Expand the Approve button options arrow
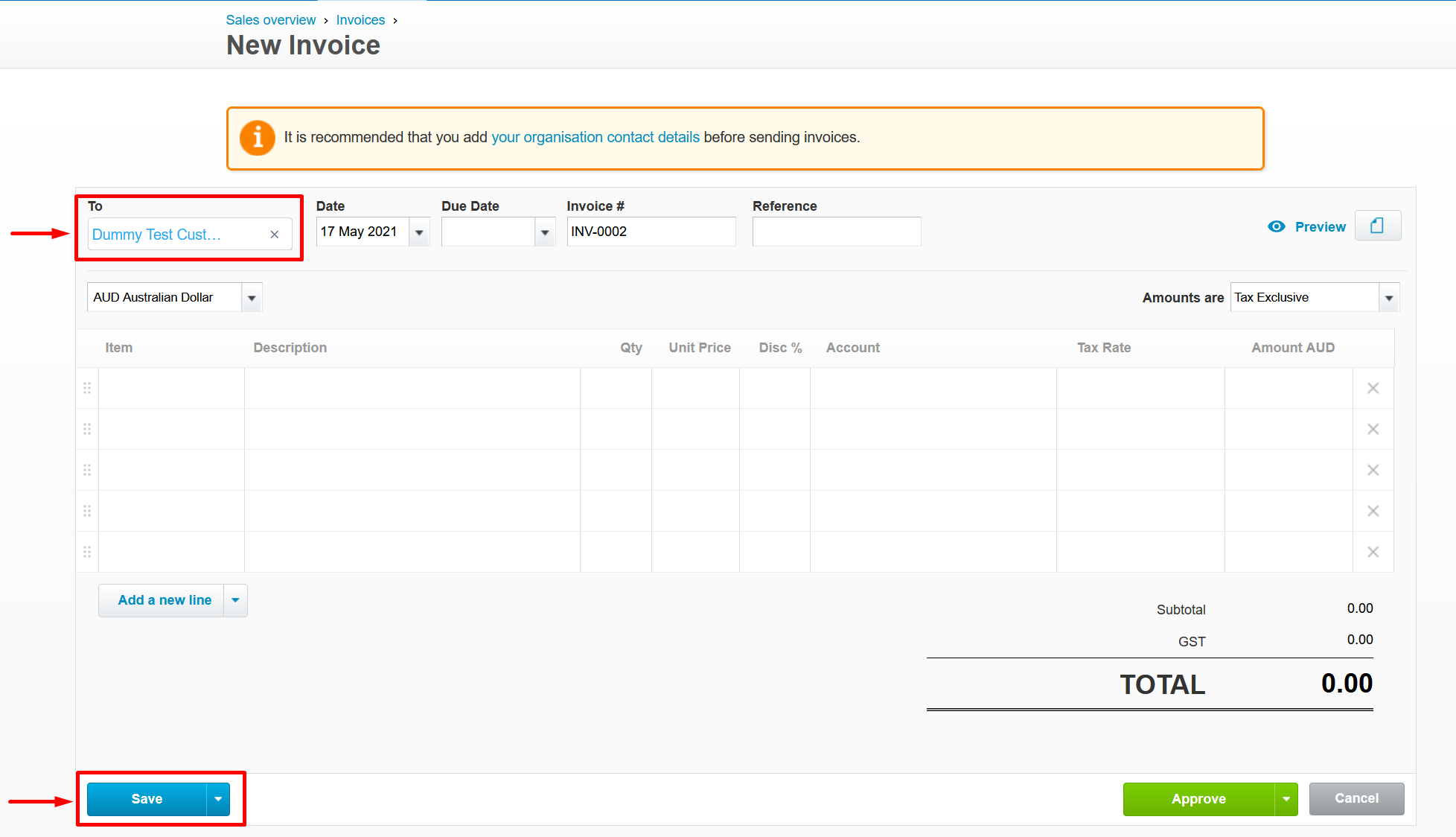The width and height of the screenshot is (1456, 837). pyautogui.click(x=1286, y=799)
